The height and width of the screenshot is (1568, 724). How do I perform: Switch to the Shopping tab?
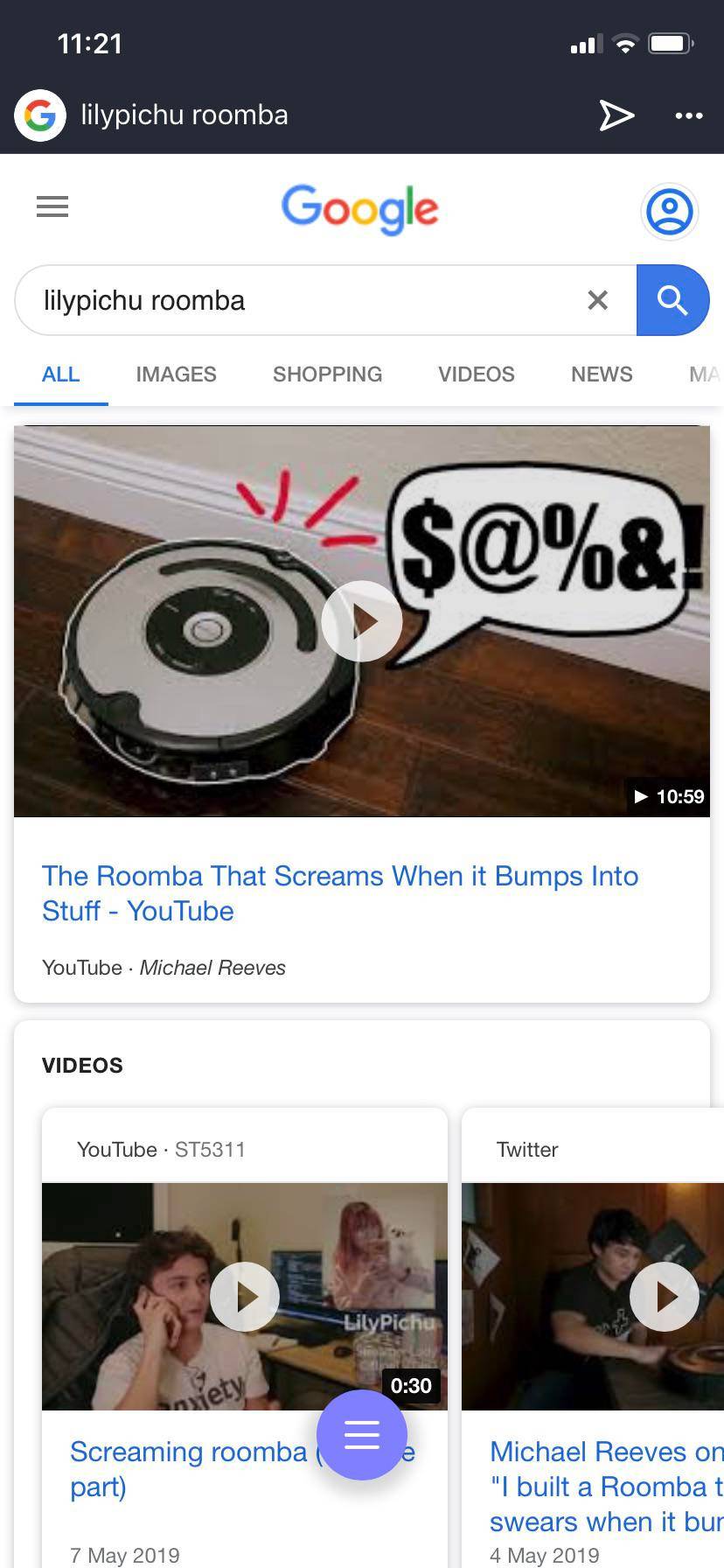pos(328,374)
